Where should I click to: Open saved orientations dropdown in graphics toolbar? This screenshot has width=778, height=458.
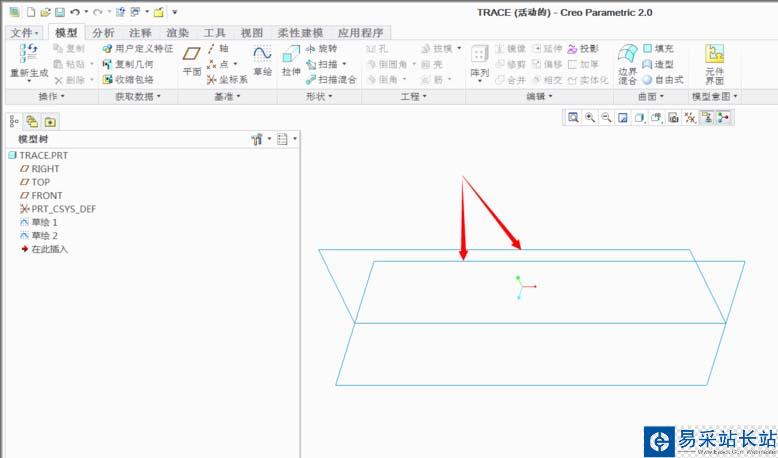(x=656, y=118)
